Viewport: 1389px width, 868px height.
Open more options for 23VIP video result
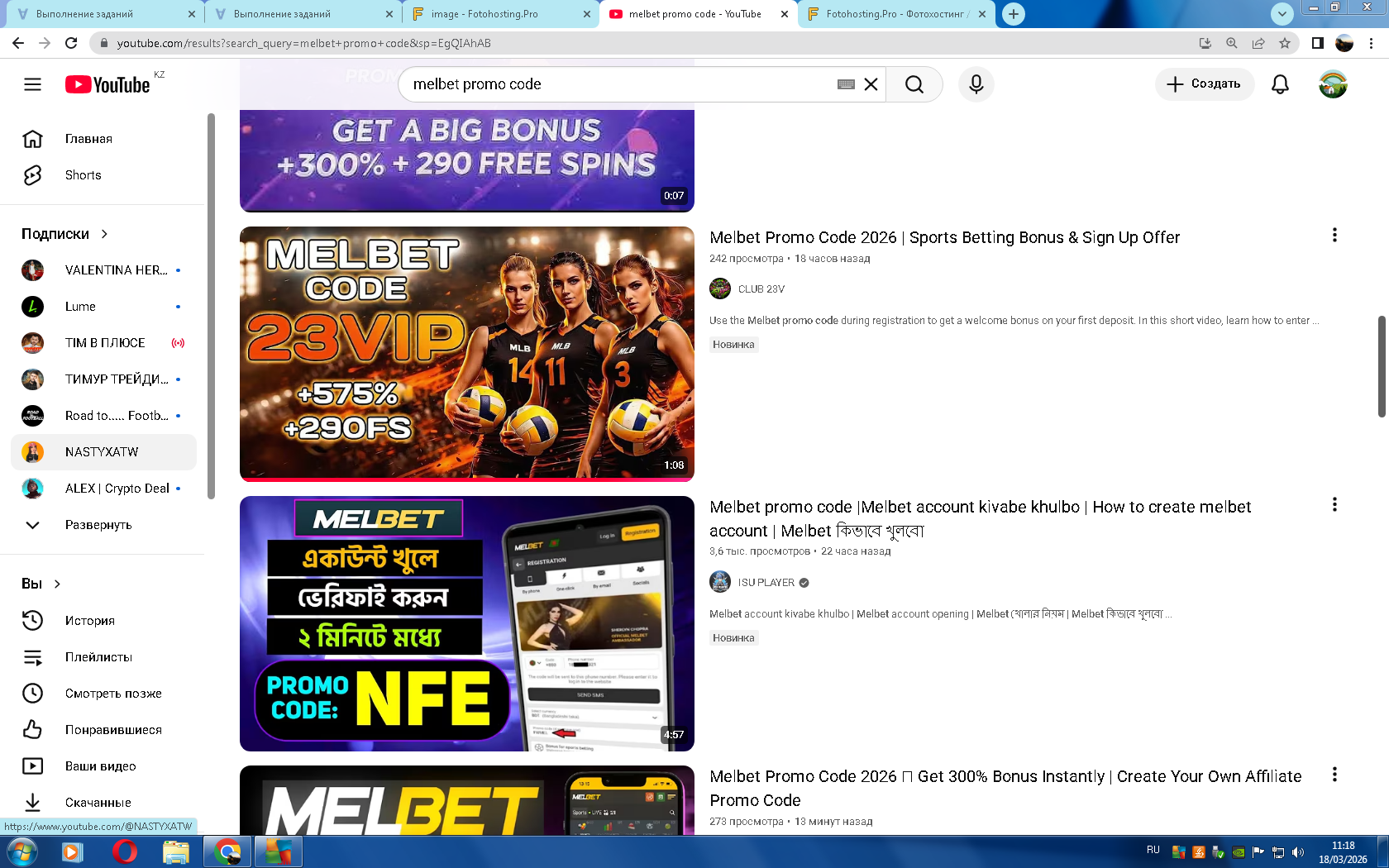pyautogui.click(x=1334, y=236)
